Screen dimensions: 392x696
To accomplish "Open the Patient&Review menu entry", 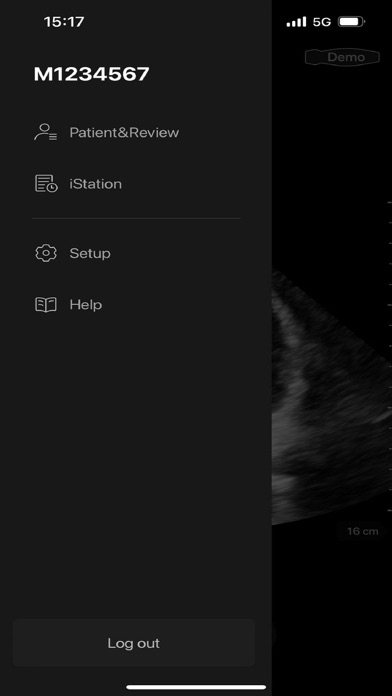I will click(x=107, y=132).
